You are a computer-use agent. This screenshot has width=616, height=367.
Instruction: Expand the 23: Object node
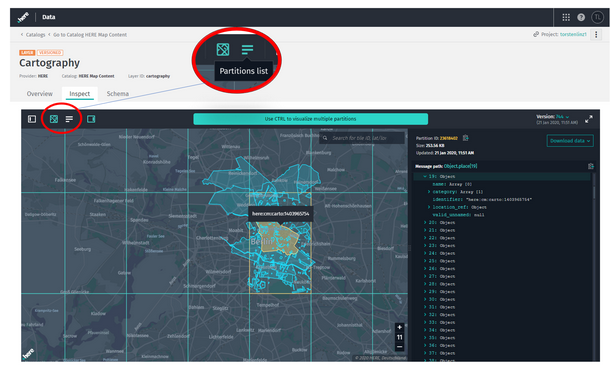(x=425, y=246)
